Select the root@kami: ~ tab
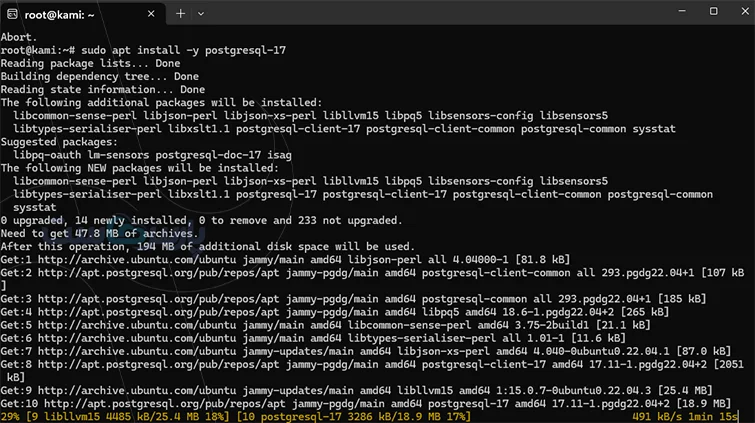755x423 pixels. 83,14
